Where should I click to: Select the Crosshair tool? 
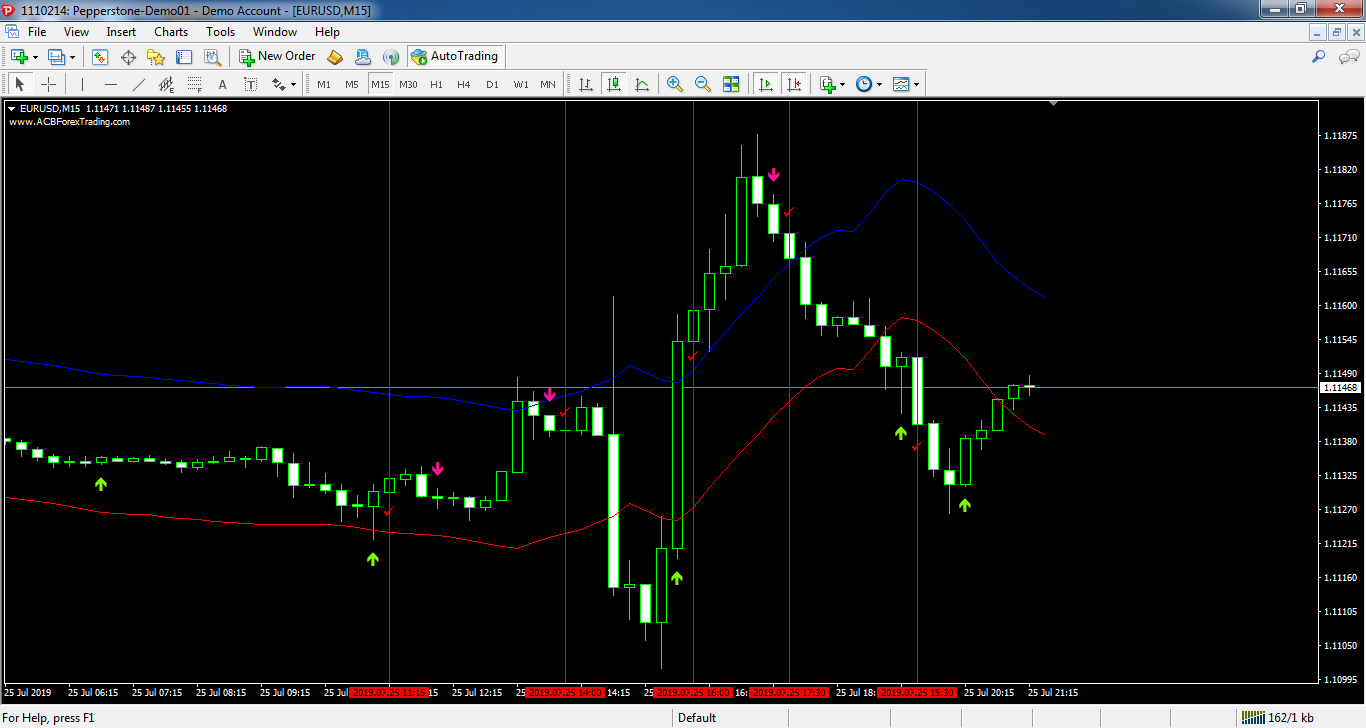48,85
